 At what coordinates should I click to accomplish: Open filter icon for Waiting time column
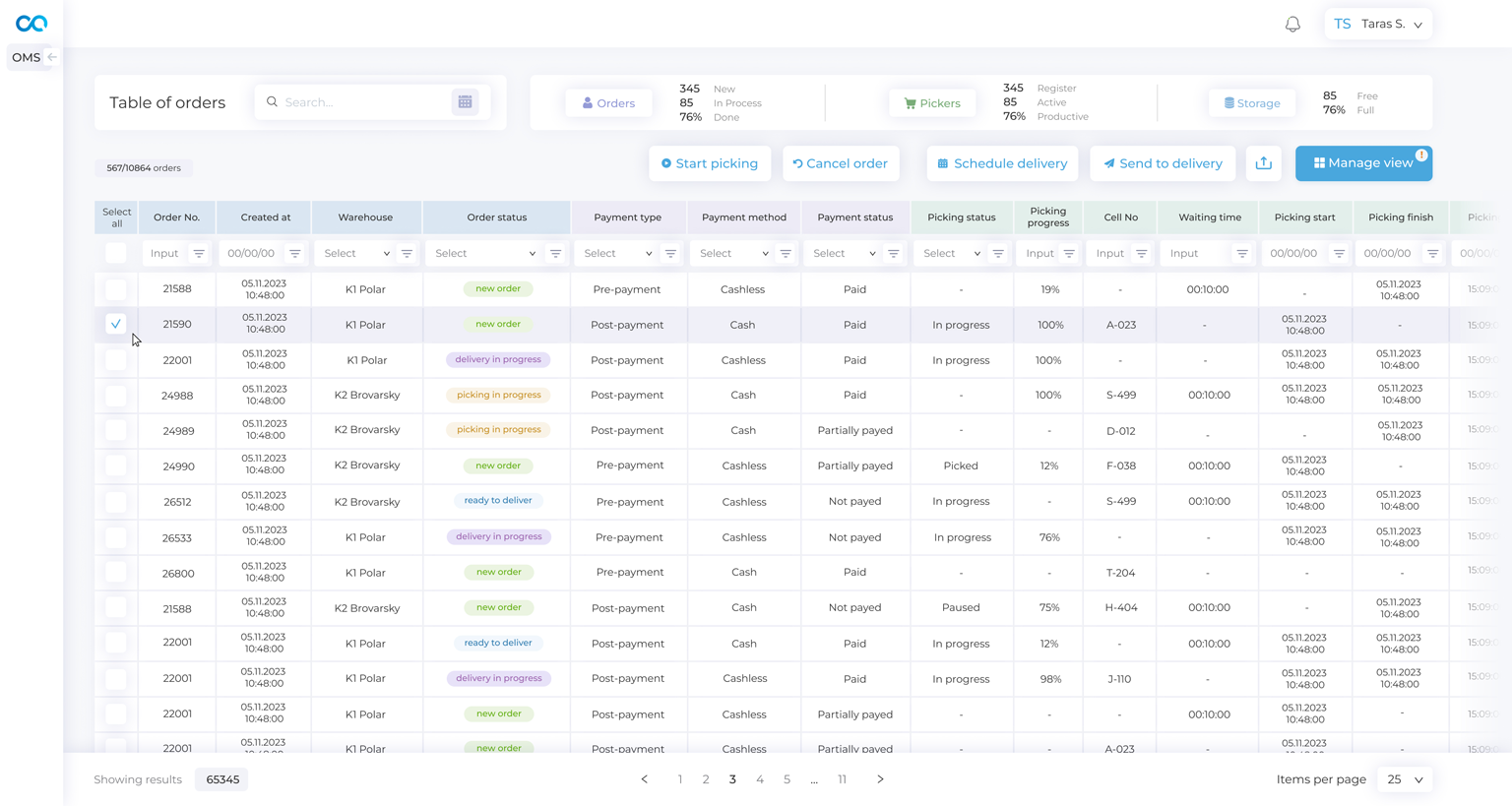[1242, 254]
